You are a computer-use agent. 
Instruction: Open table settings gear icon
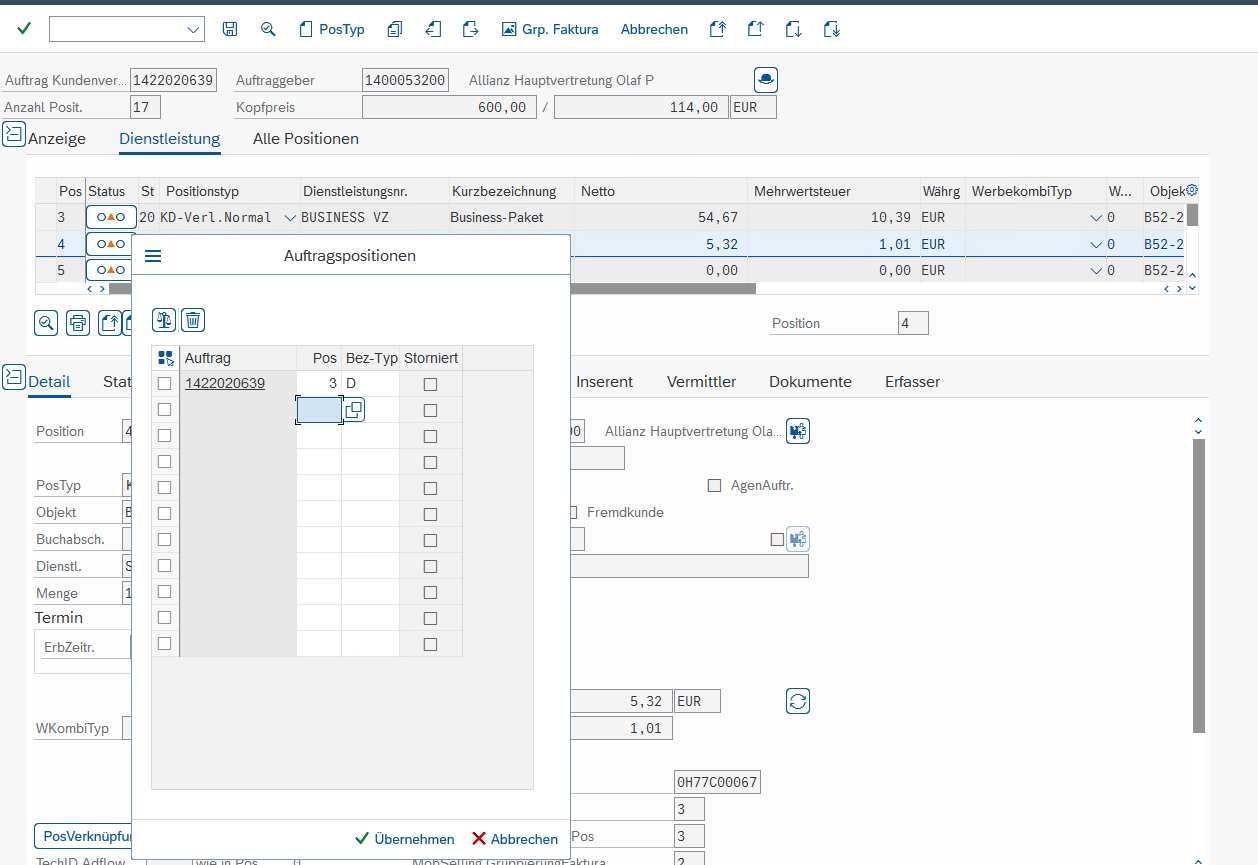coord(1191,190)
